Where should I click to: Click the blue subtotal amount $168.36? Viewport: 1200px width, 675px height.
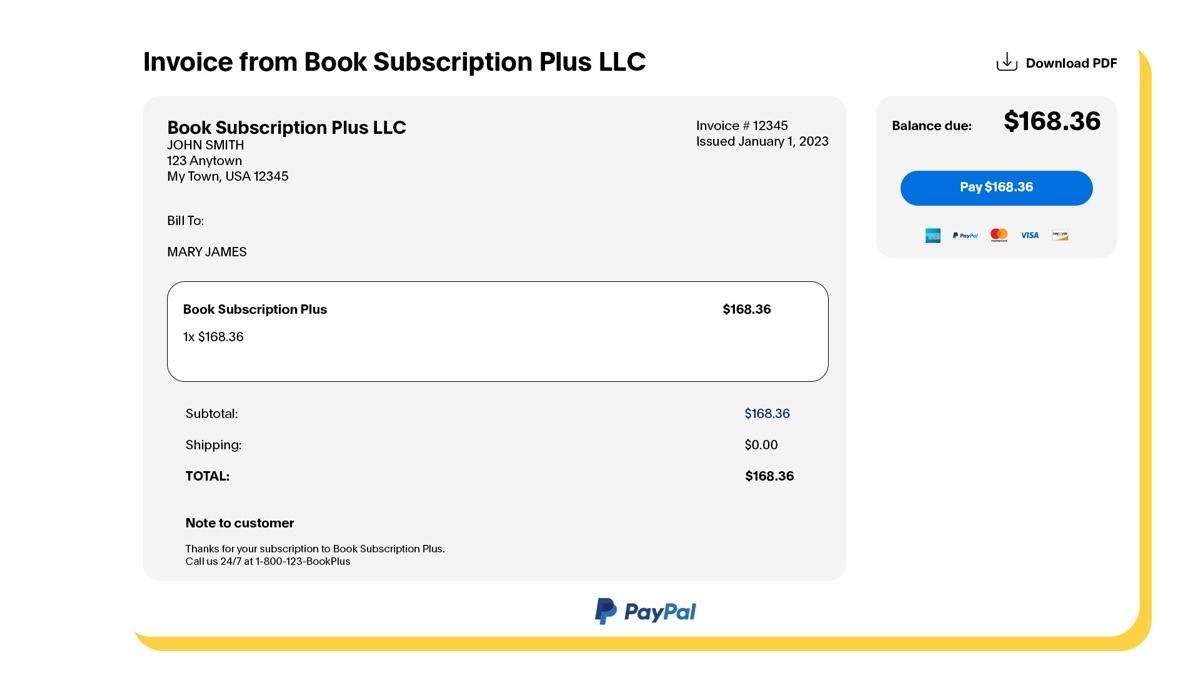tap(767, 414)
